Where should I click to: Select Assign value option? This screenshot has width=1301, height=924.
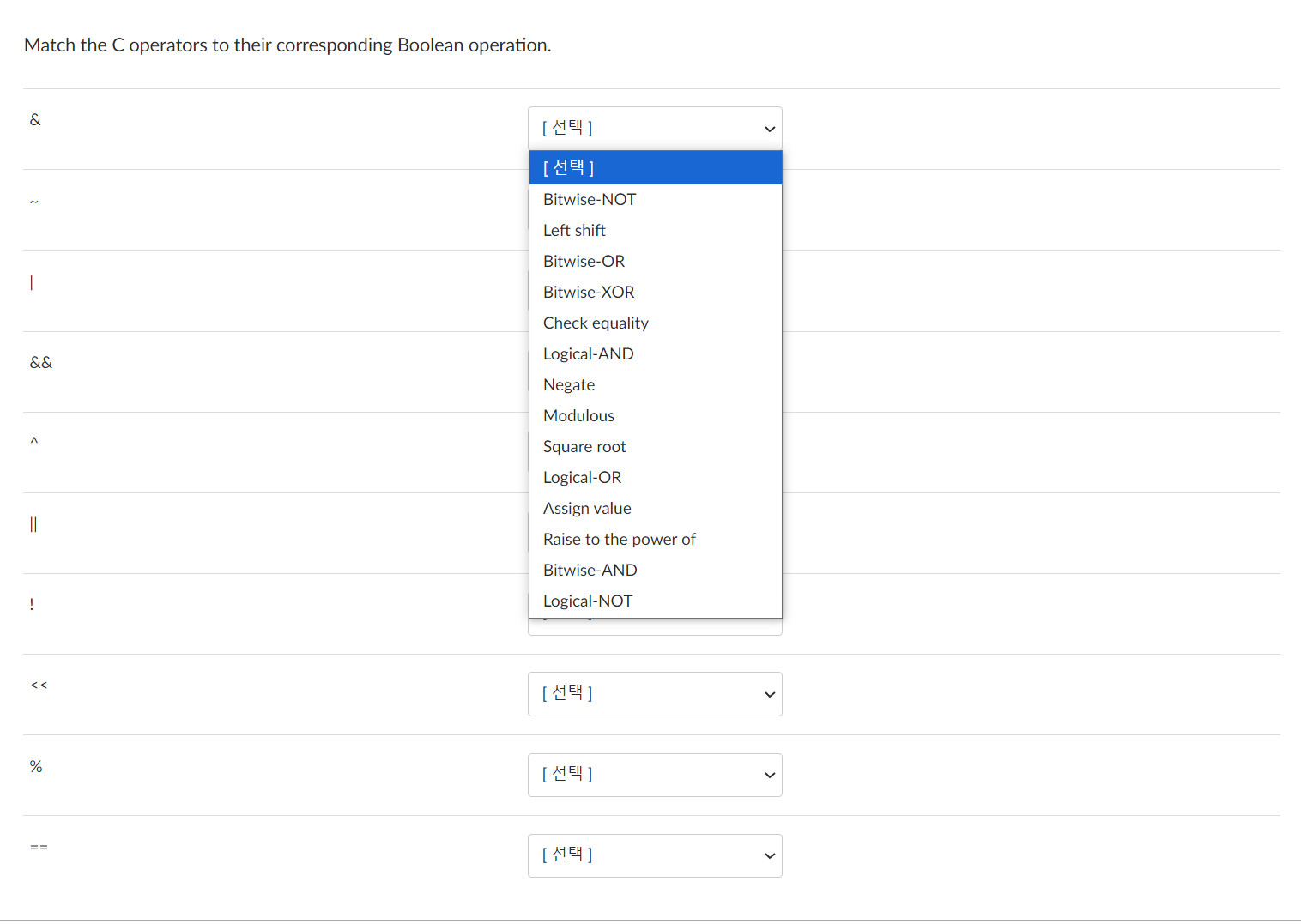[x=656, y=508]
